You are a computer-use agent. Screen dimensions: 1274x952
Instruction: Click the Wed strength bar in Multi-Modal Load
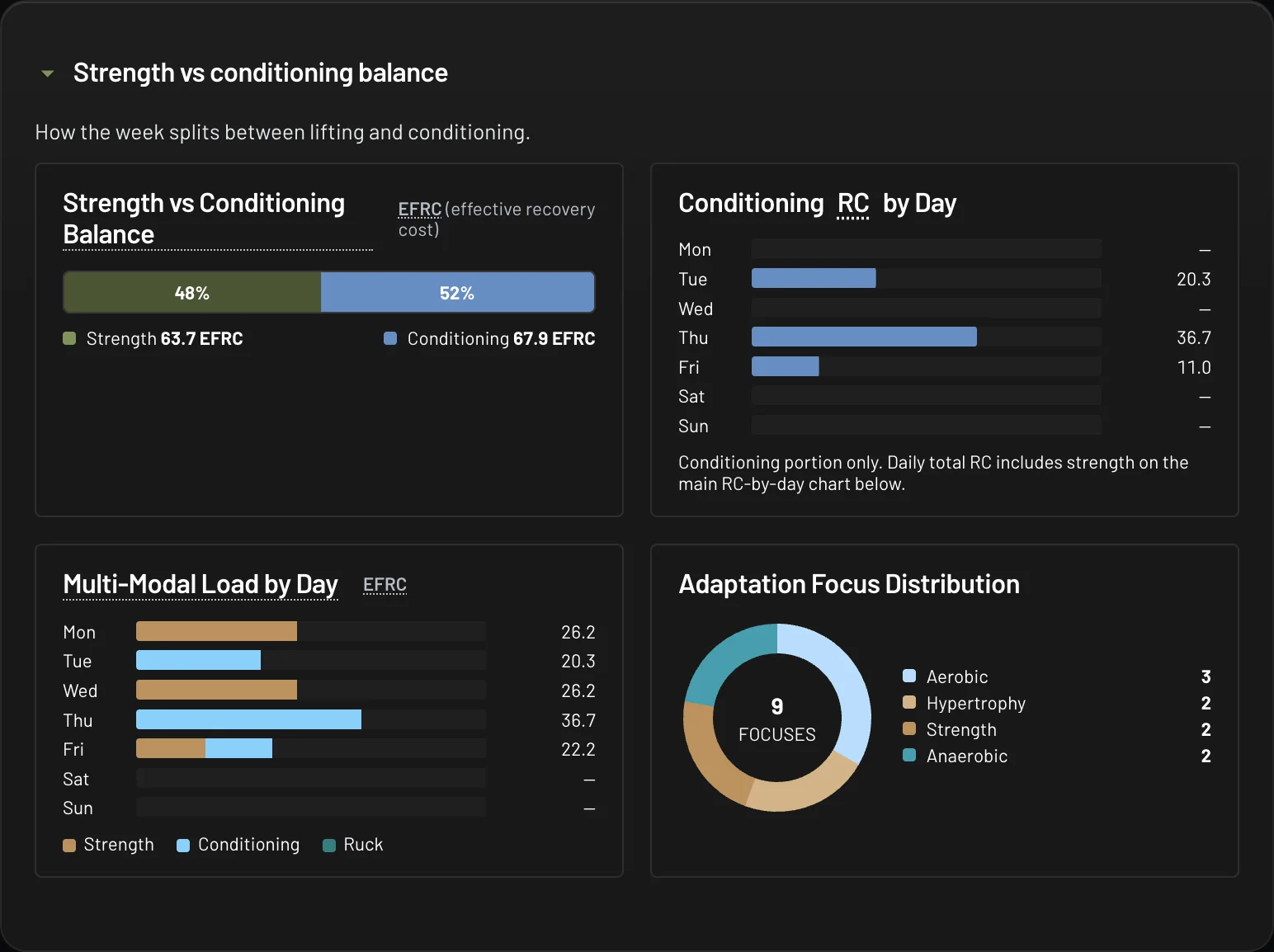(216, 690)
